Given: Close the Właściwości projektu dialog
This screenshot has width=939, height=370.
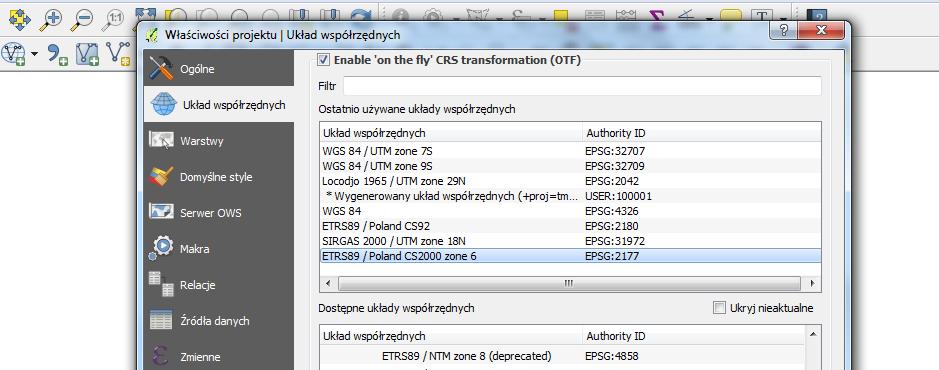Looking at the screenshot, I should coord(820,31).
